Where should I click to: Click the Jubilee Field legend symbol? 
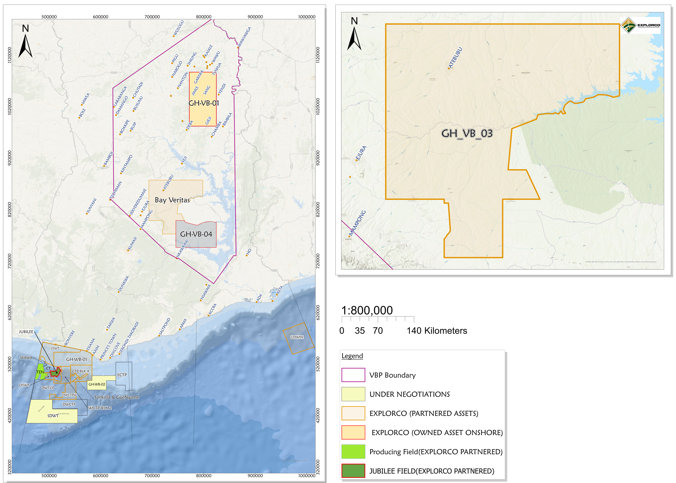pos(353,471)
